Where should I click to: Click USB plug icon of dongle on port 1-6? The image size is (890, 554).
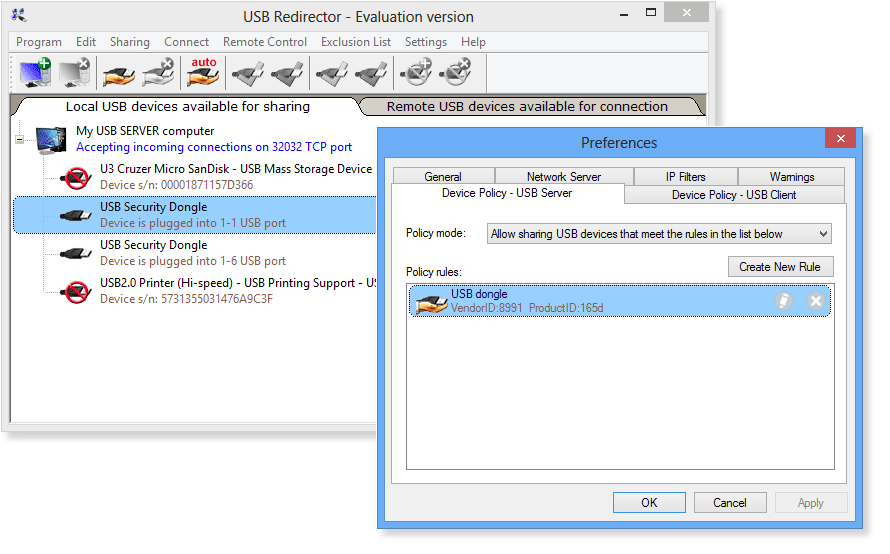(75, 254)
